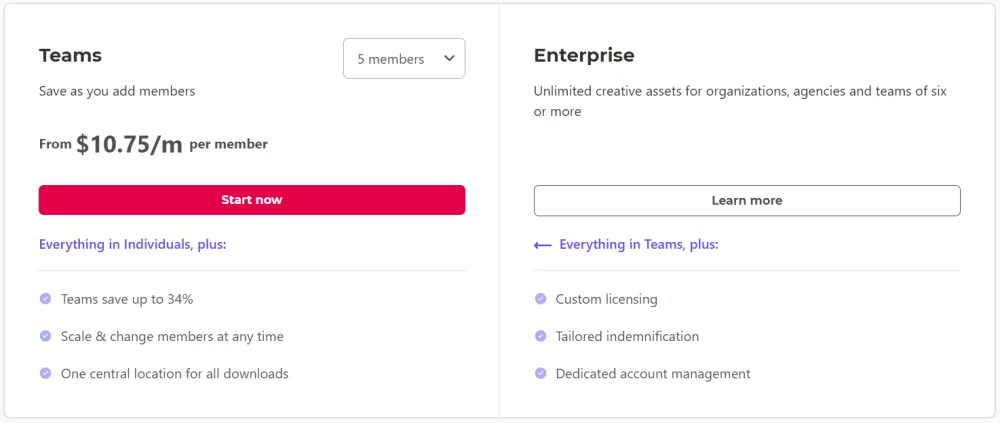Click the Scale & change members at any time text
The width and height of the screenshot is (1000, 423).
(172, 337)
